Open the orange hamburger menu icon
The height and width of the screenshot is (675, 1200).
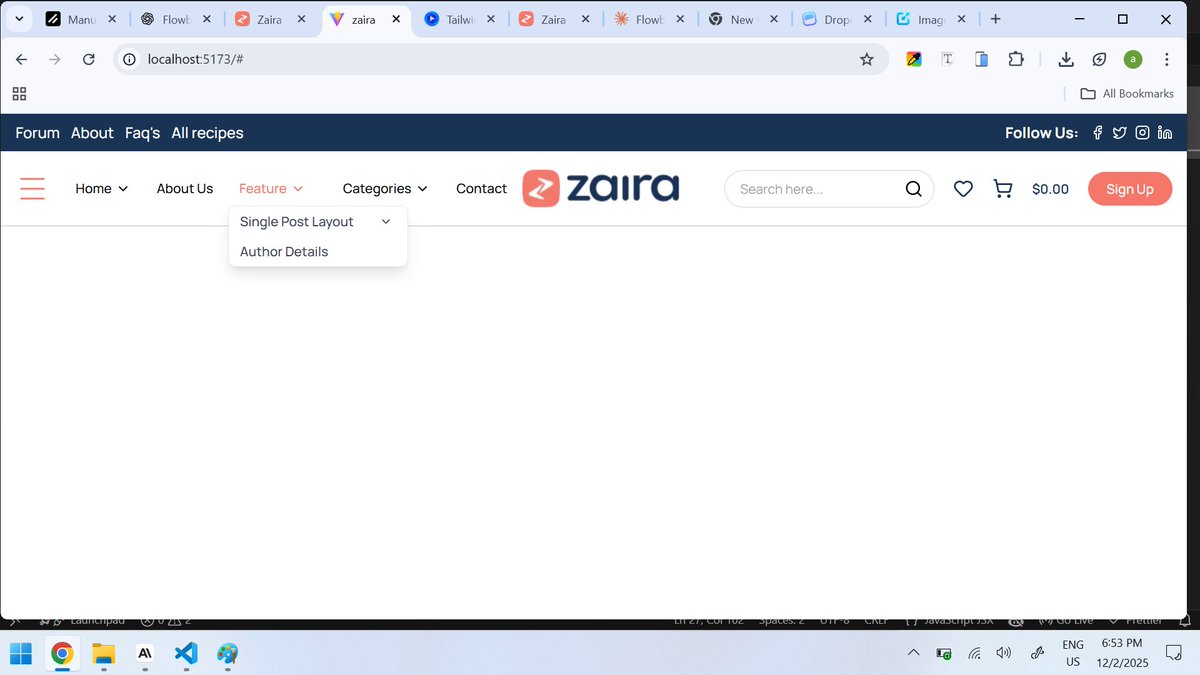pos(32,188)
